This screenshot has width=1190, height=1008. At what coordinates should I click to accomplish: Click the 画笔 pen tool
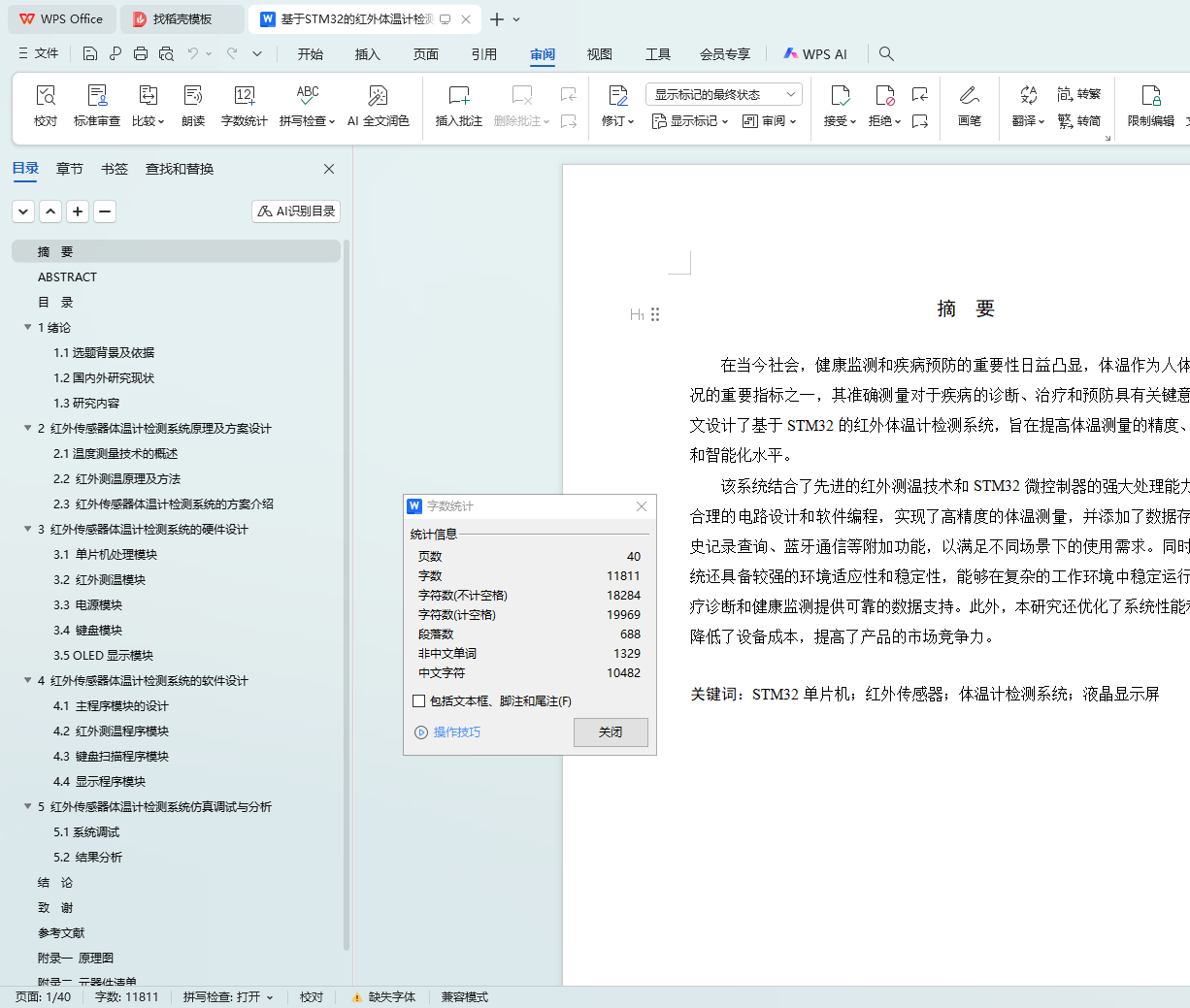pos(969,106)
